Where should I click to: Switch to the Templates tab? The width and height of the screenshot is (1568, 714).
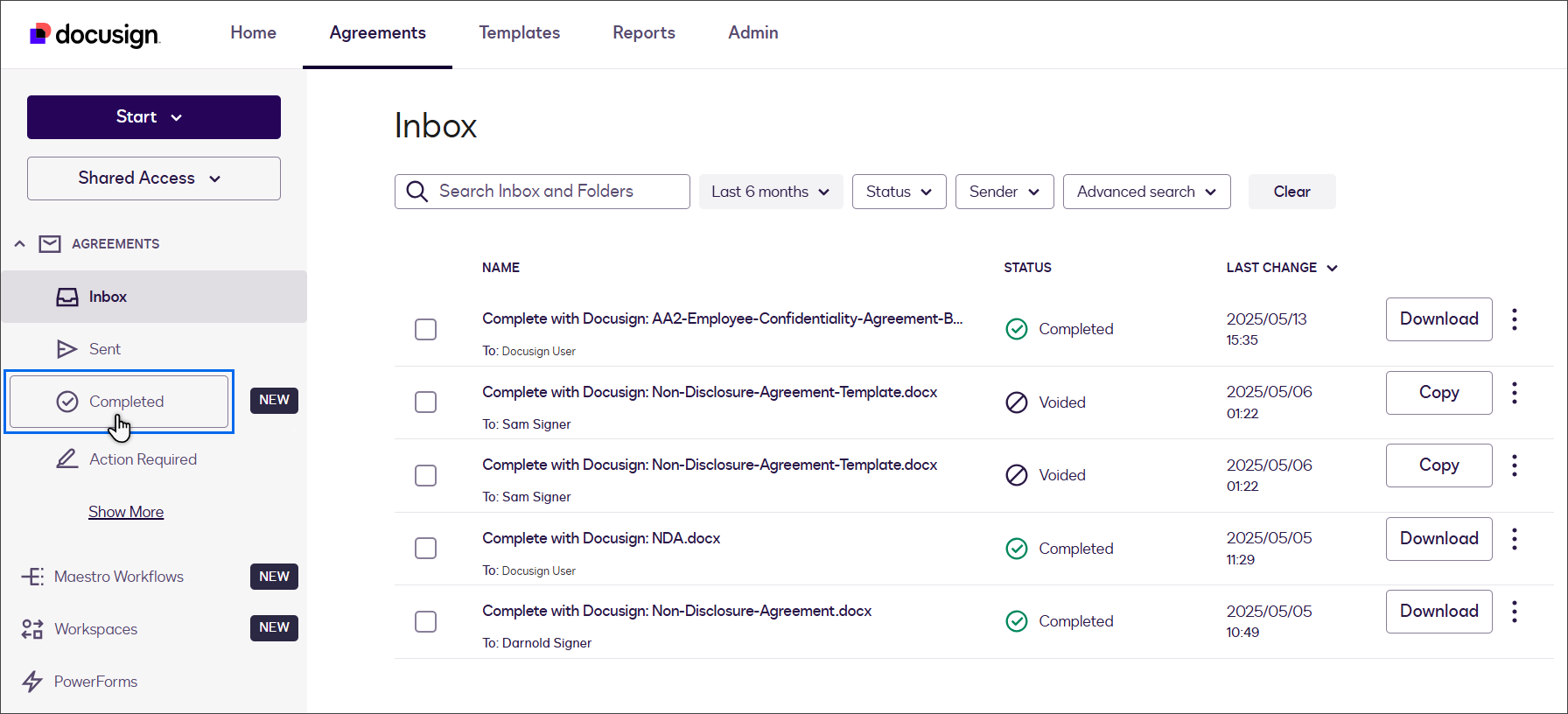pos(519,33)
